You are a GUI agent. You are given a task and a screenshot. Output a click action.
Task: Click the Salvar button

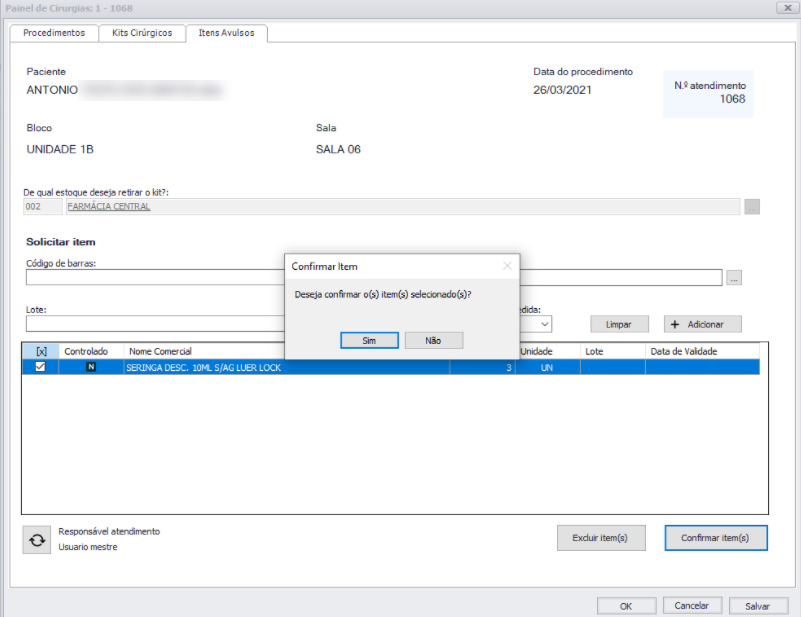pos(758,606)
